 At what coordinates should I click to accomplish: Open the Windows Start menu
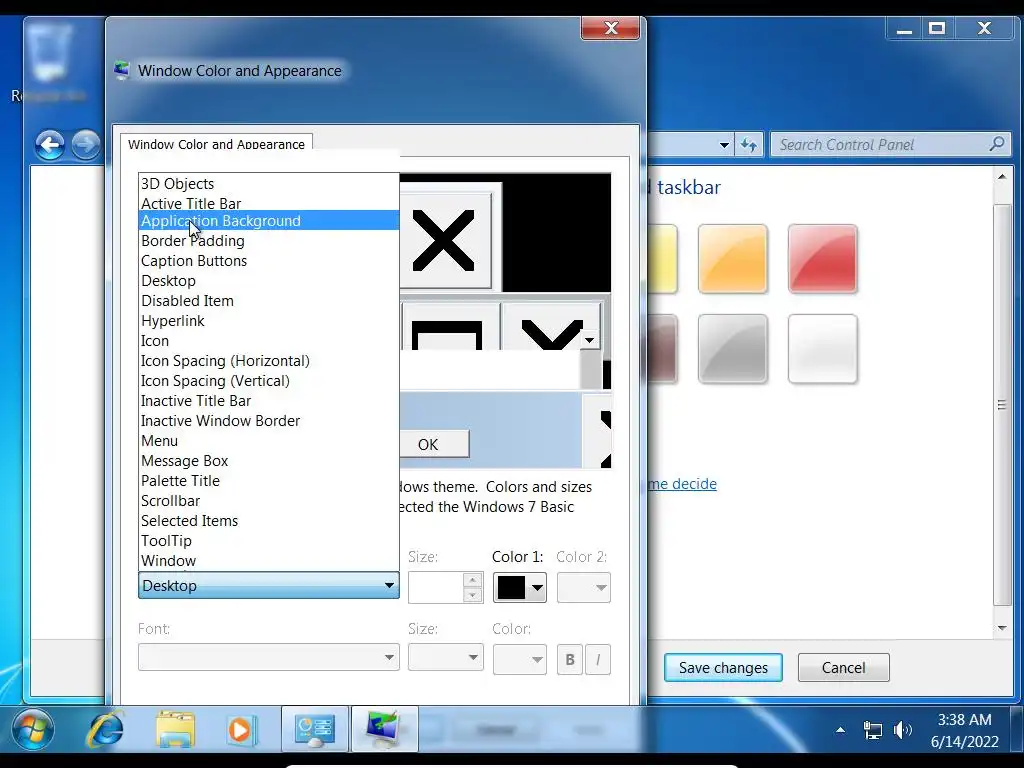click(33, 729)
